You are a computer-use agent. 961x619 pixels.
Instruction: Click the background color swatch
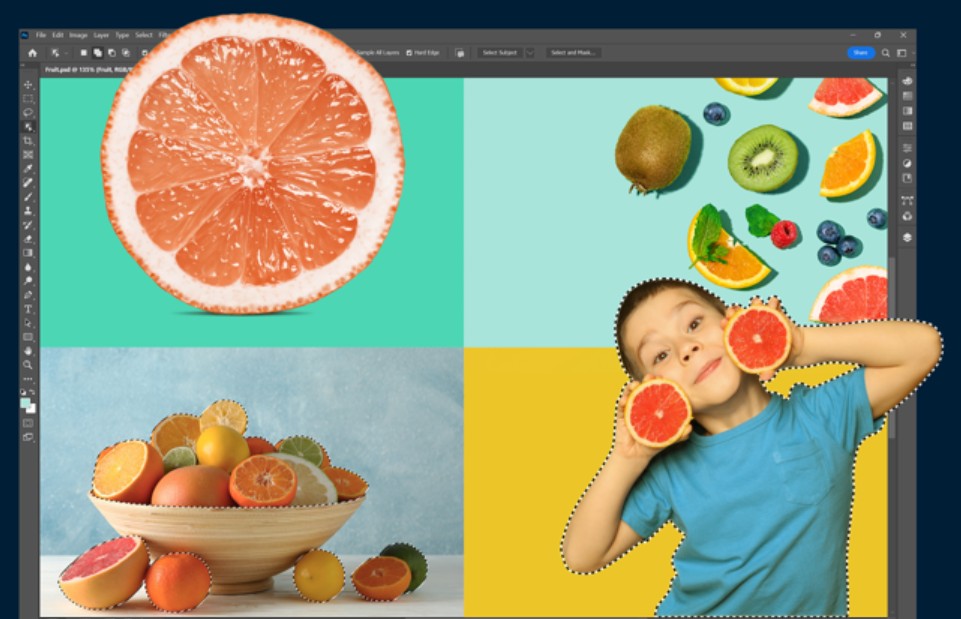tap(32, 409)
